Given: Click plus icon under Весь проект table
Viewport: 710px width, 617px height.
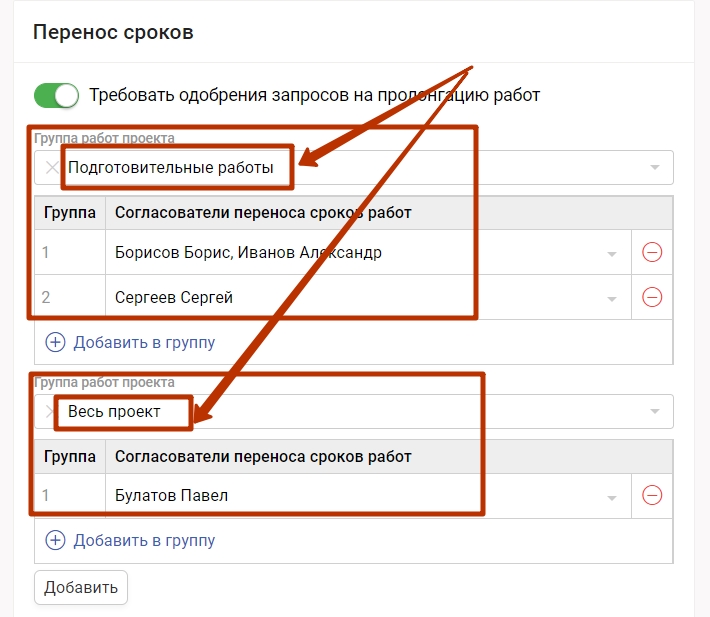Looking at the screenshot, I should [x=55, y=540].
